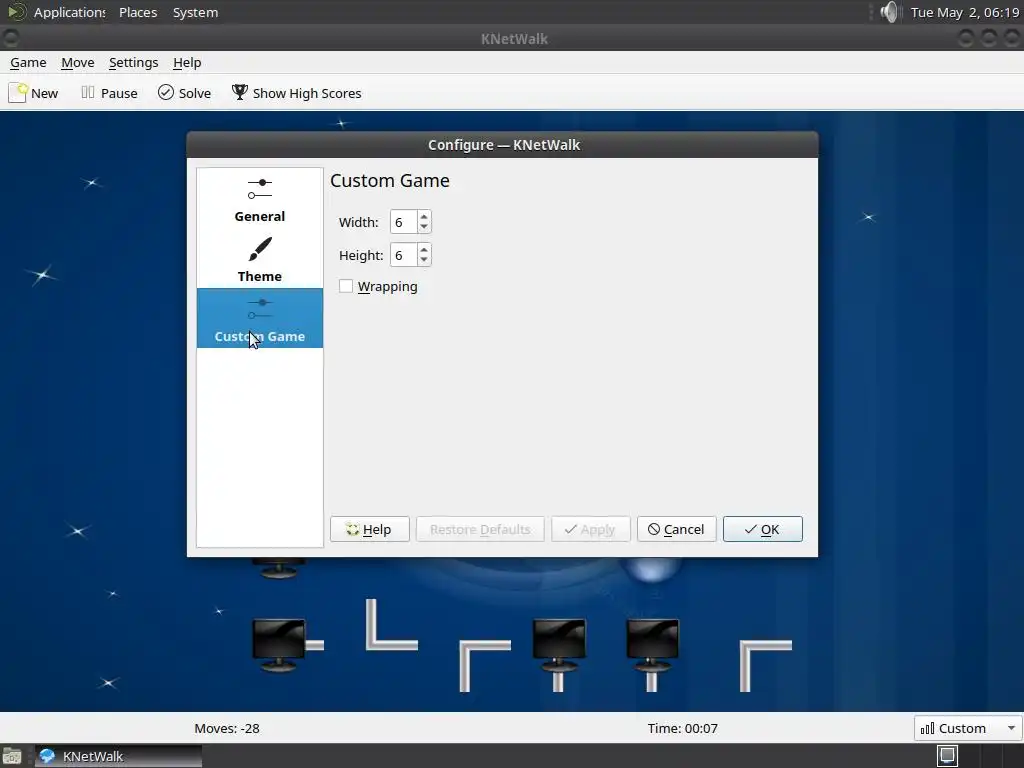Click the workspace switcher icon at bottom right
The height and width of the screenshot is (768, 1024).
click(x=948, y=756)
